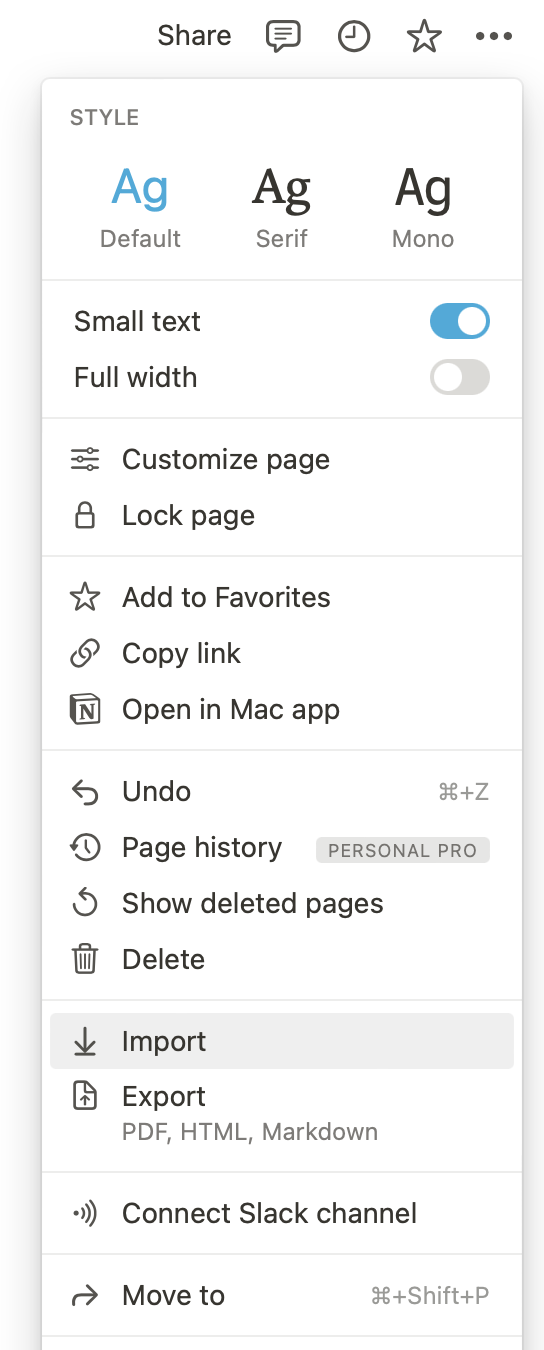
Task: Select the Serif font style
Action: pyautogui.click(x=282, y=207)
